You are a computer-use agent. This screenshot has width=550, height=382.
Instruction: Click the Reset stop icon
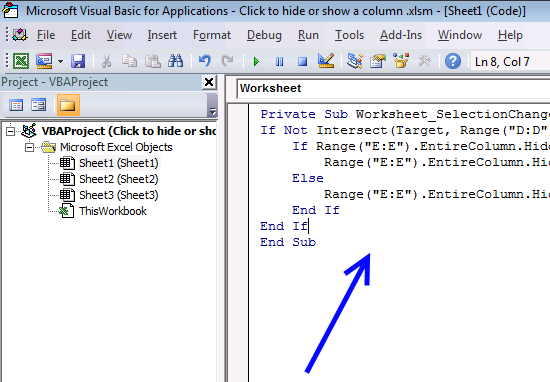tap(302, 62)
